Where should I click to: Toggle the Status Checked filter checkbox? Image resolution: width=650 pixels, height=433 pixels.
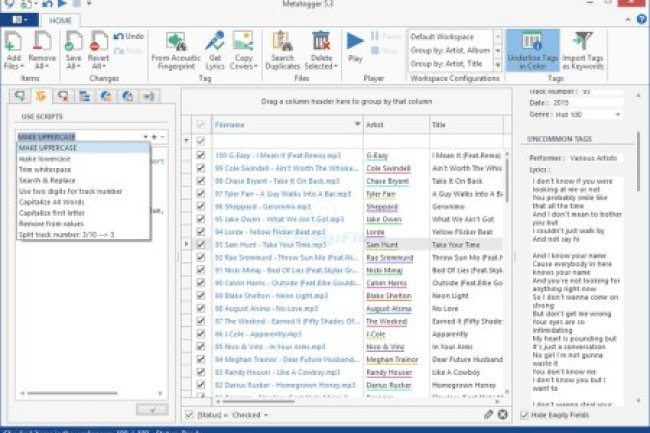click(189, 414)
